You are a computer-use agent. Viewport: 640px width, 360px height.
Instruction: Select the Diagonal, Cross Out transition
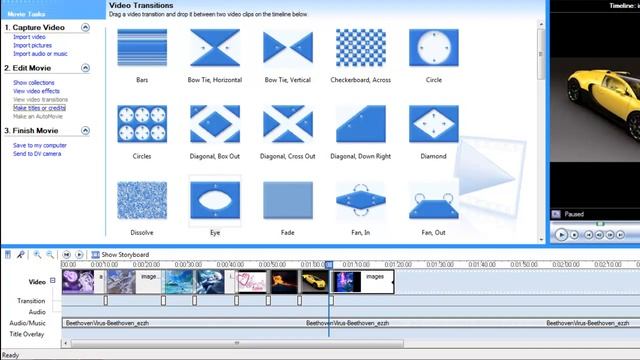[288, 124]
